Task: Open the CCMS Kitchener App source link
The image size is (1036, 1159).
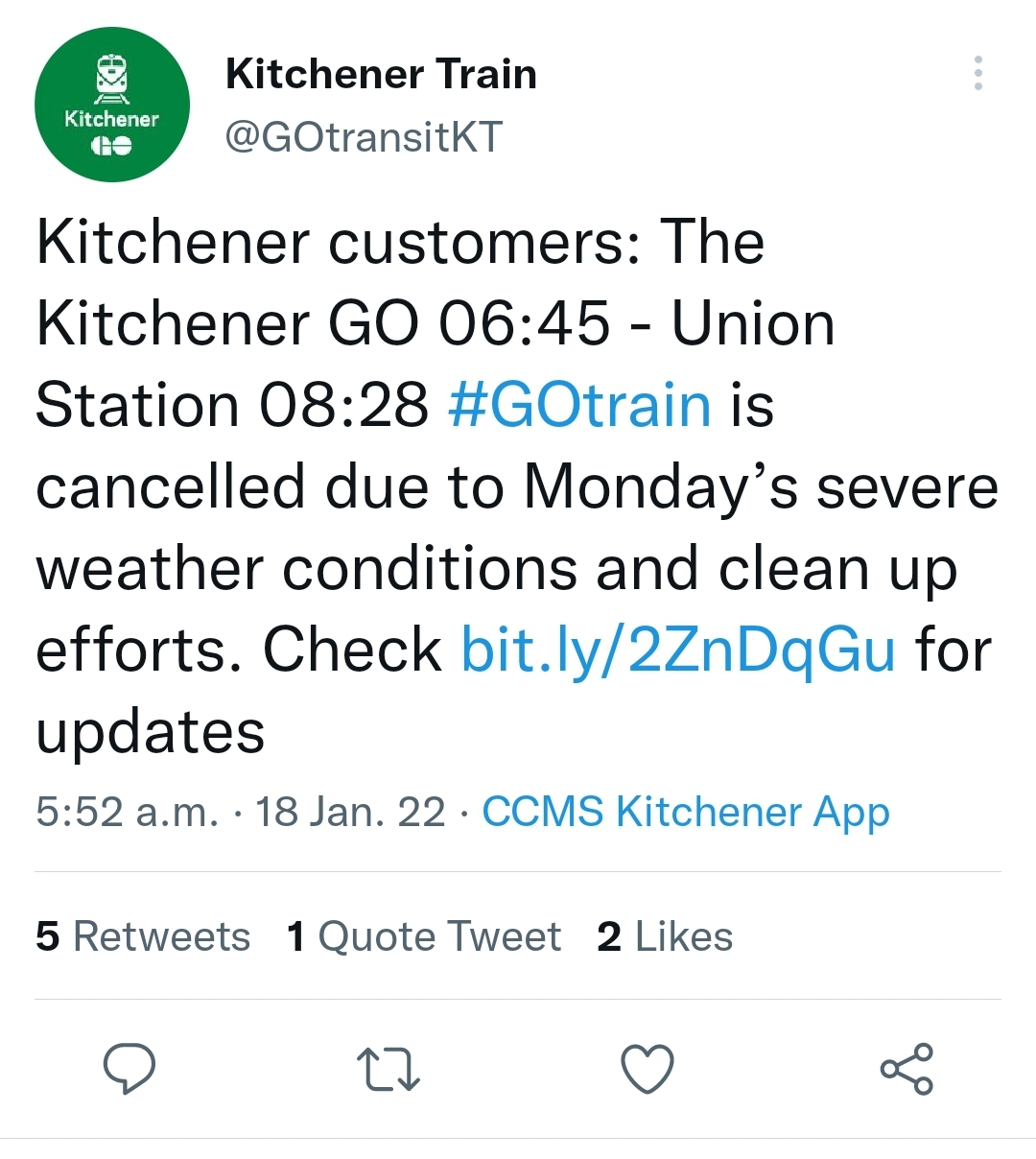Action: 685,812
